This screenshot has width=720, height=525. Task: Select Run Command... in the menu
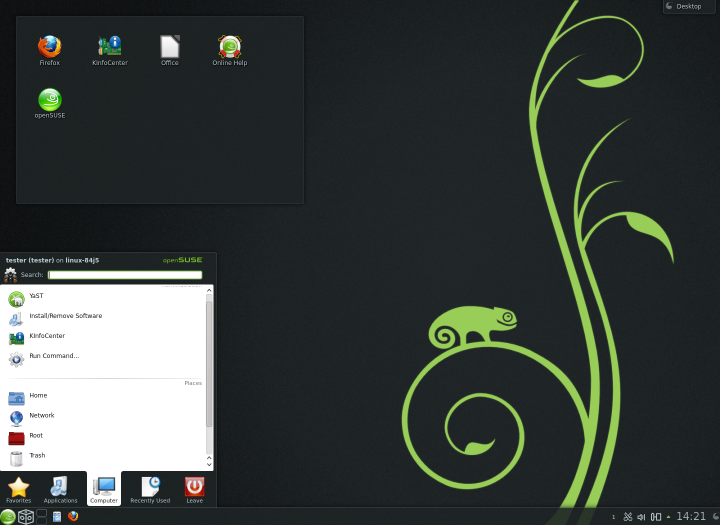point(54,356)
